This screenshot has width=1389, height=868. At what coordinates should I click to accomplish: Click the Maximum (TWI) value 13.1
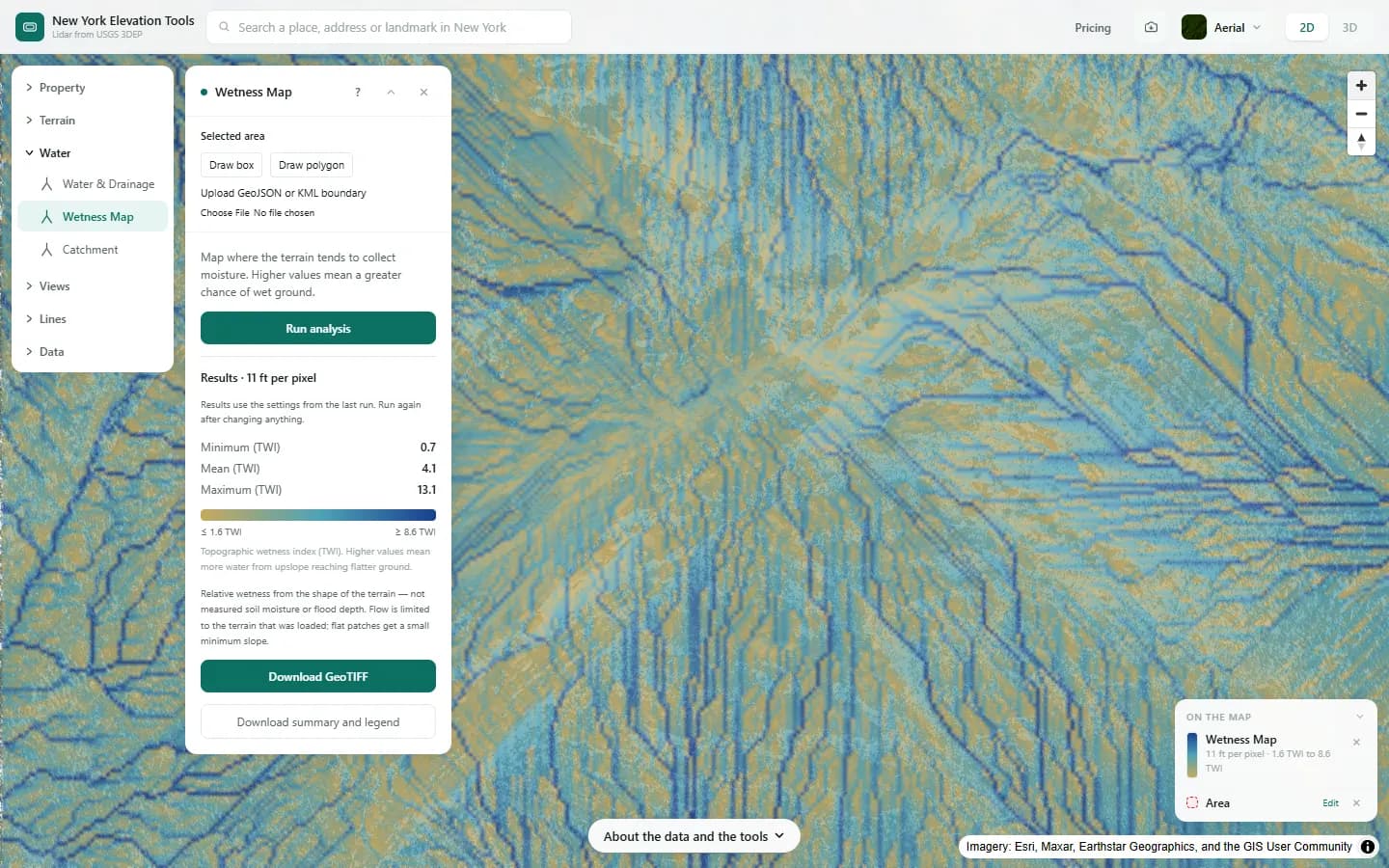coord(426,490)
